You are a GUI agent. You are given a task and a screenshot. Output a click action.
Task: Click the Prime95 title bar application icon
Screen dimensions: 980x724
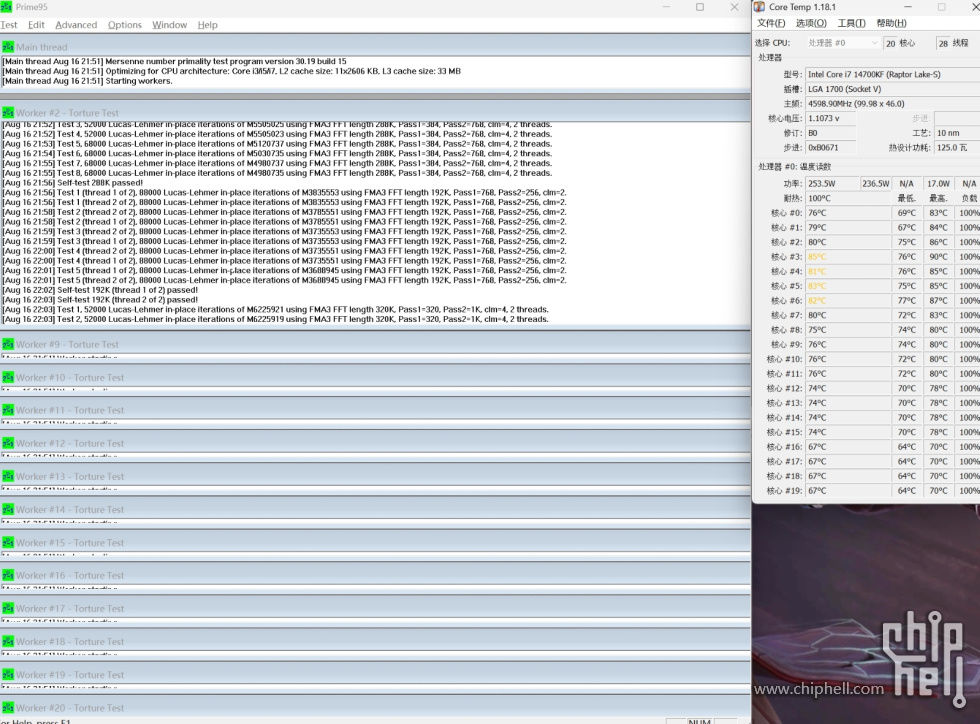(6, 7)
